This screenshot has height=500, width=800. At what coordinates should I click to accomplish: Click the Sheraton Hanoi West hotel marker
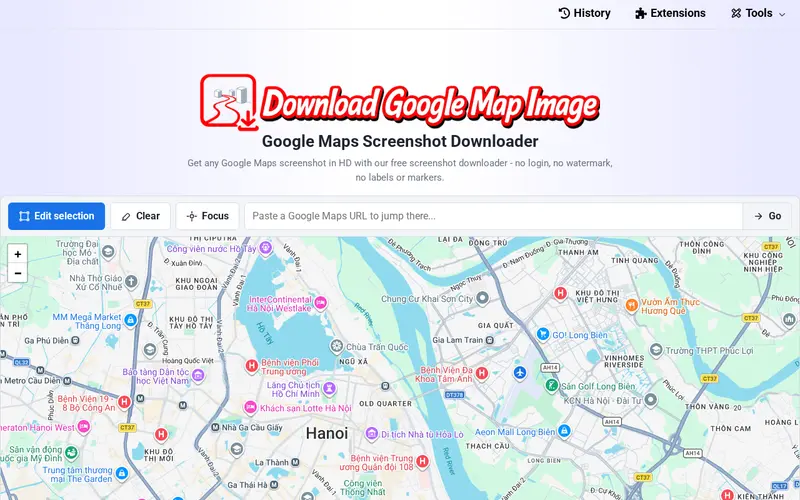pyautogui.click(x=83, y=427)
